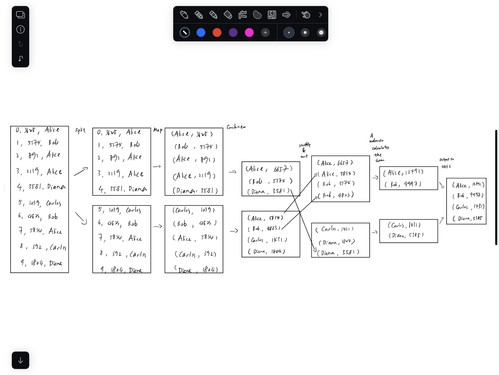Image resolution: width=500 pixels, height=375 pixels.
Task: Select the lasso selection tool
Action: [x=257, y=15]
